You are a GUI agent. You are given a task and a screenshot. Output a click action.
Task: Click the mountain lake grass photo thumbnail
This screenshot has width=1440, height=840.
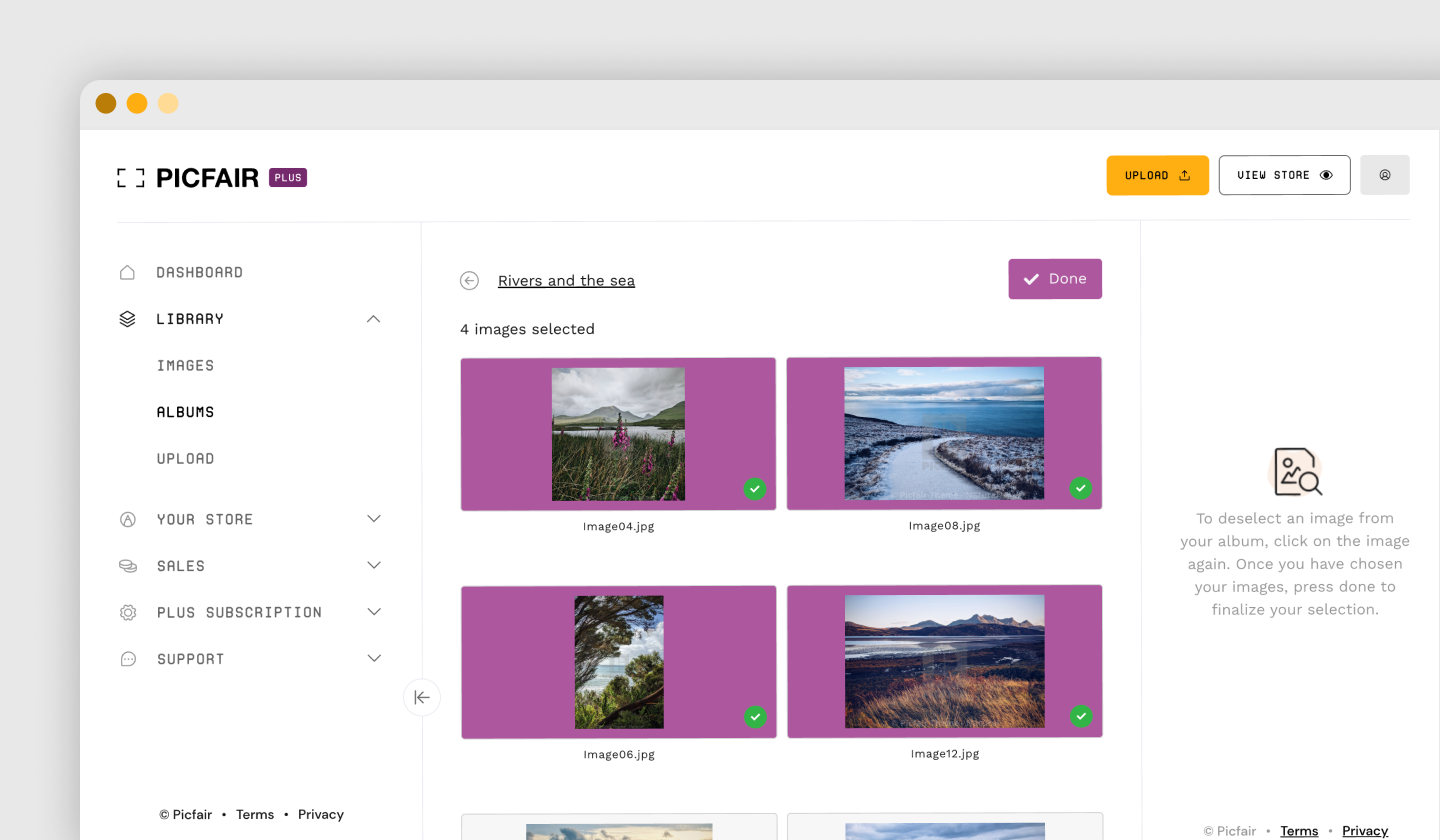tap(944, 661)
